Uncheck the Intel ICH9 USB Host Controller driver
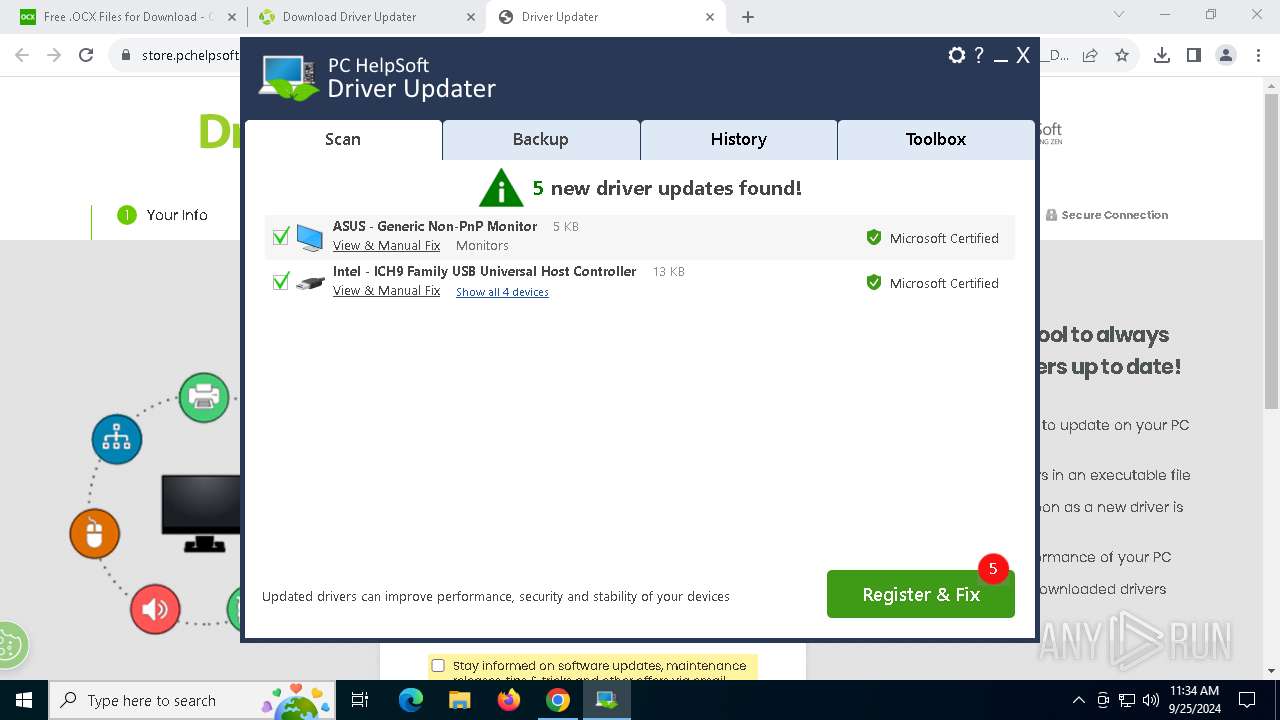 click(x=281, y=282)
